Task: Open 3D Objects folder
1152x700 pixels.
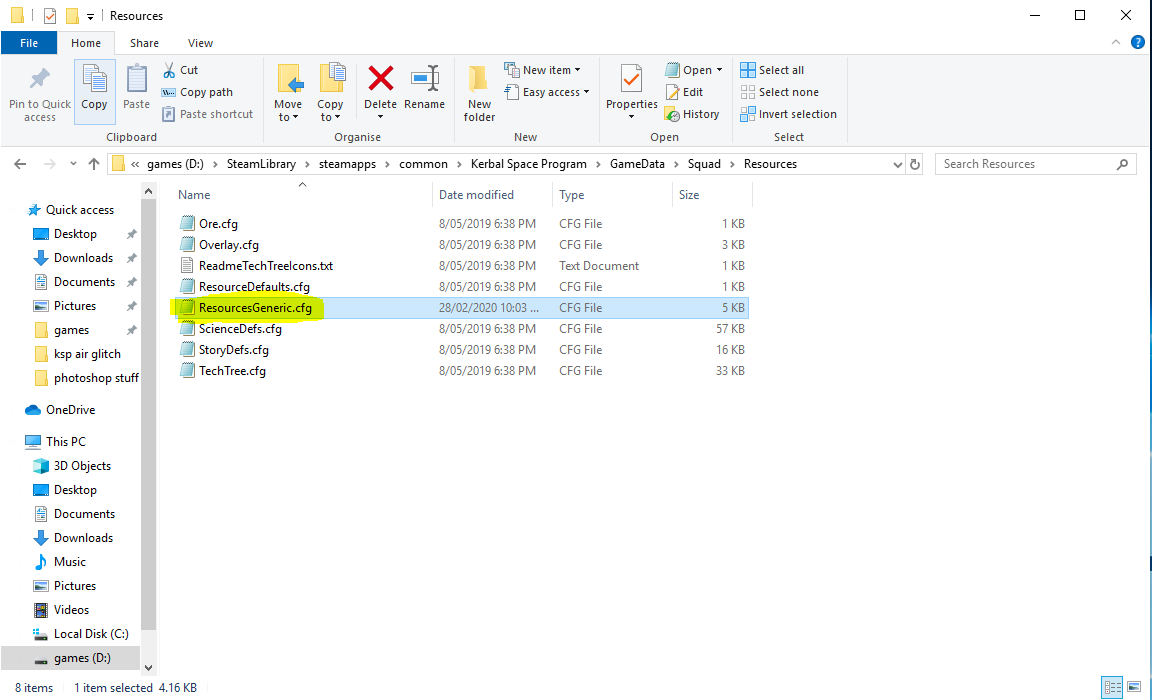Action: coord(82,466)
